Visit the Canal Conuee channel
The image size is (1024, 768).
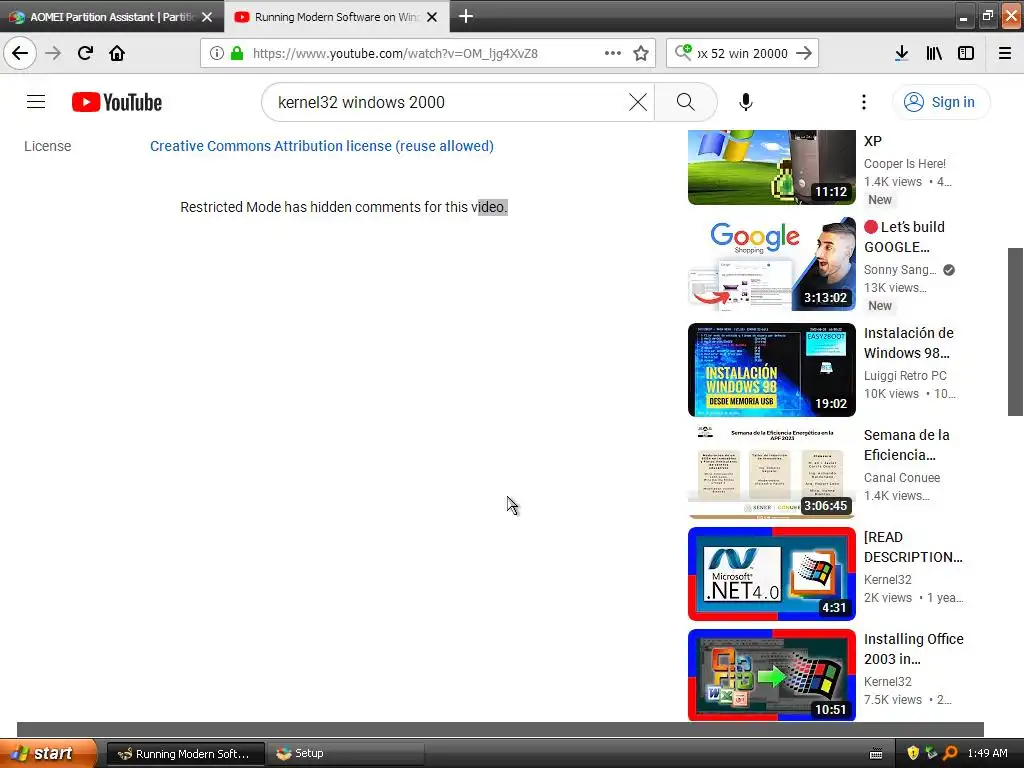(x=902, y=477)
